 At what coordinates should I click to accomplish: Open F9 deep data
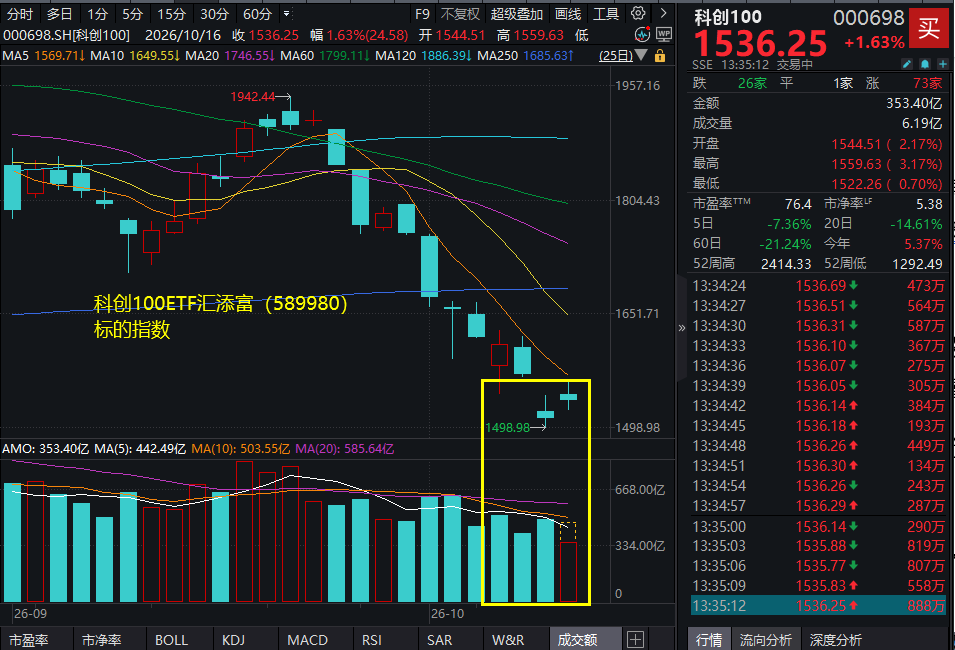(422, 14)
